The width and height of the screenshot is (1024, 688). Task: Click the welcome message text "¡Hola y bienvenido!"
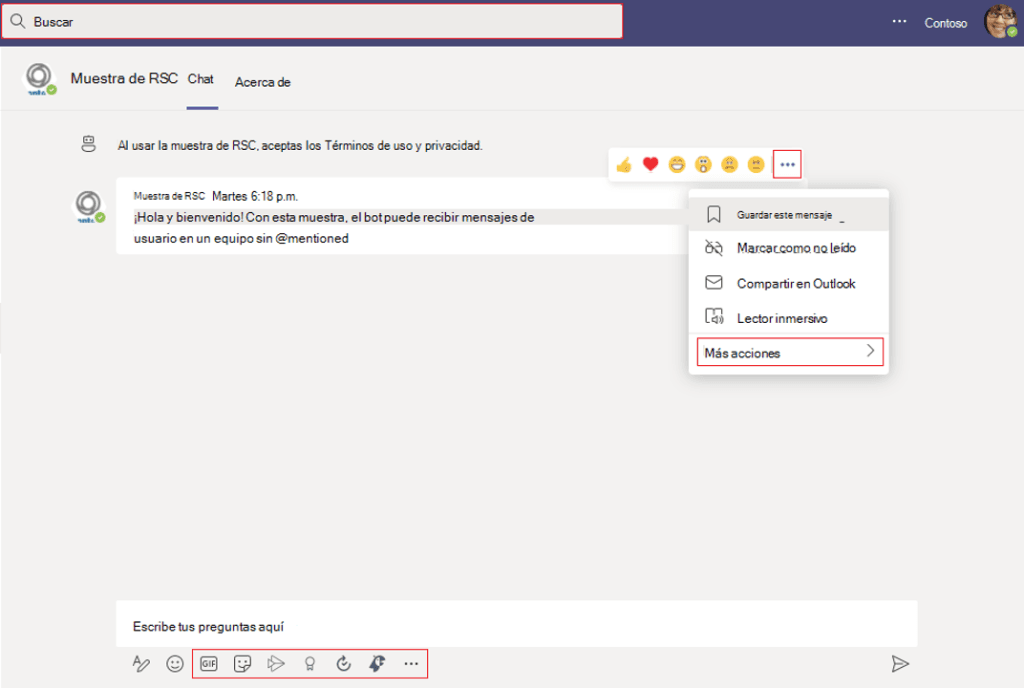coord(188,217)
